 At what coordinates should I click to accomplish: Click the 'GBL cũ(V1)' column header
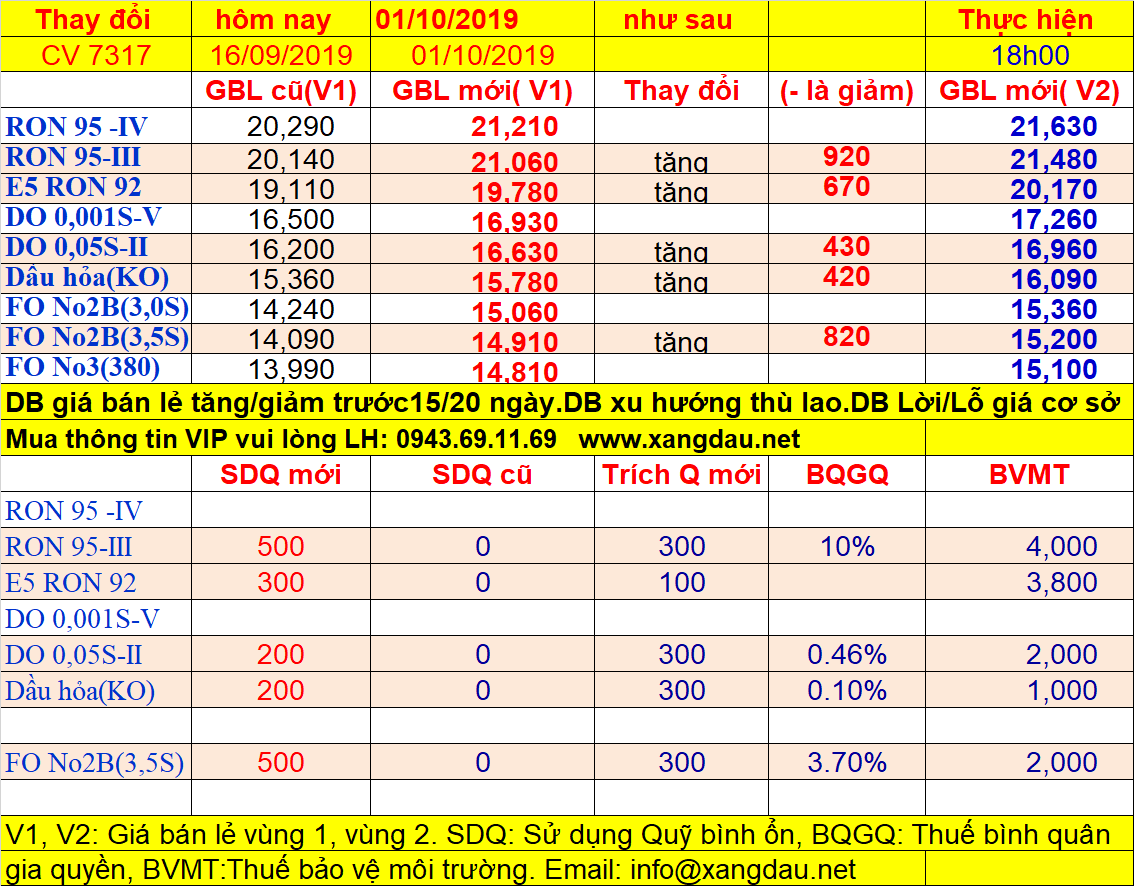[281, 91]
